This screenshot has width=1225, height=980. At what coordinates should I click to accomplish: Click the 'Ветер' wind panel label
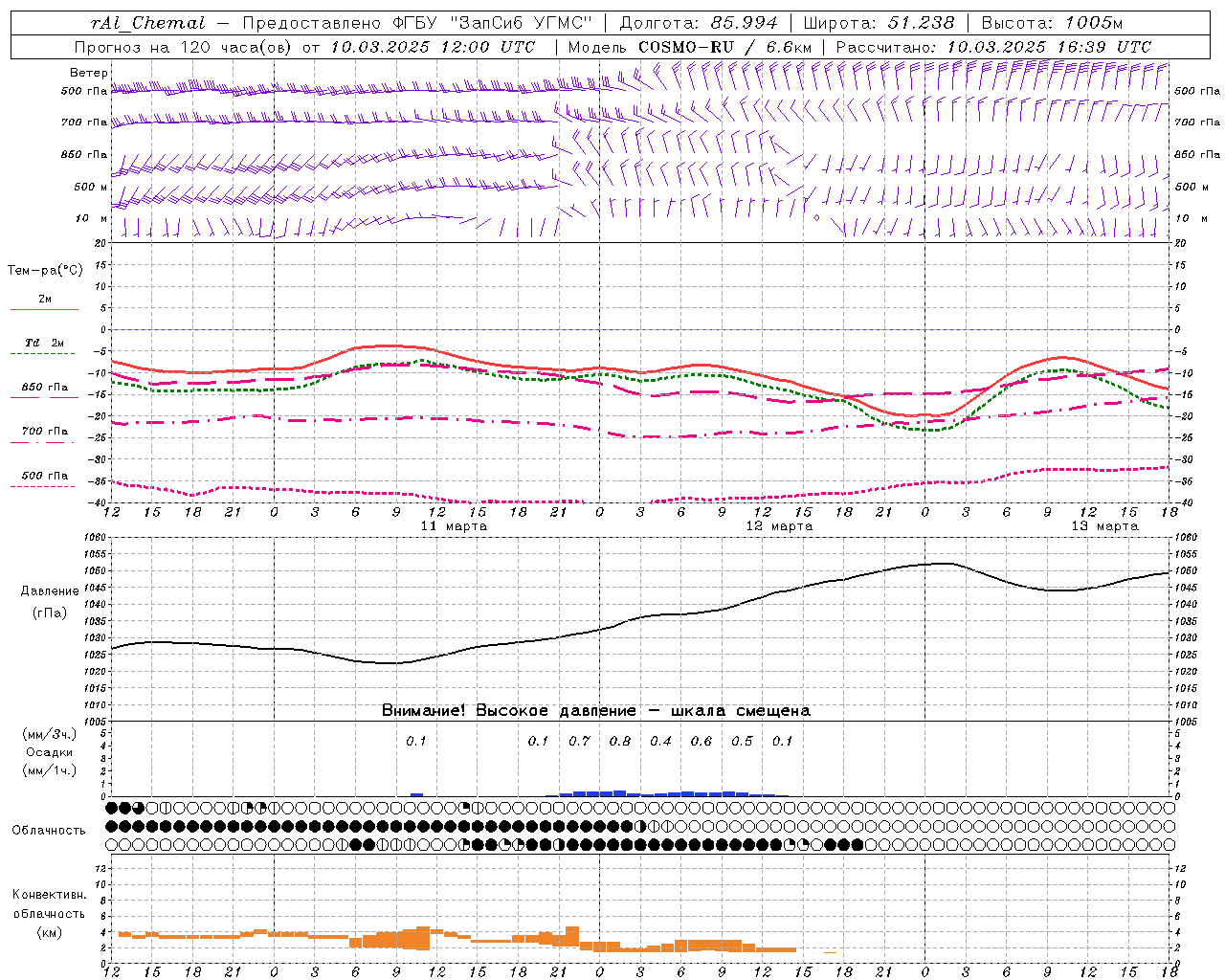[x=89, y=73]
